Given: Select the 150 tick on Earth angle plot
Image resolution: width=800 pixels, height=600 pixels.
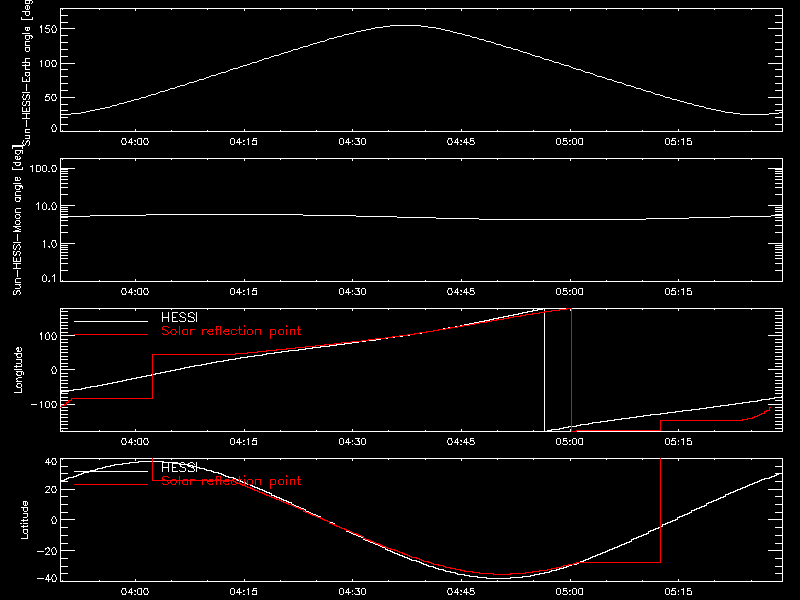Looking at the screenshot, I should point(48,29).
